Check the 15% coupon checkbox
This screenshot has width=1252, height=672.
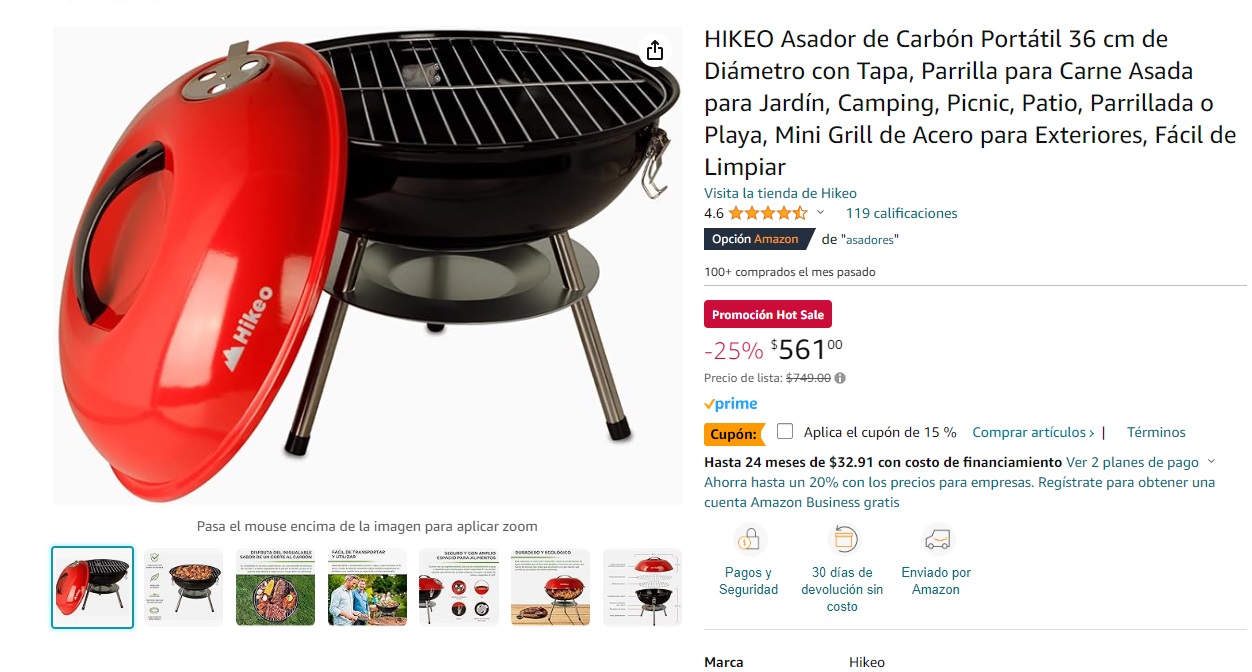pos(785,431)
